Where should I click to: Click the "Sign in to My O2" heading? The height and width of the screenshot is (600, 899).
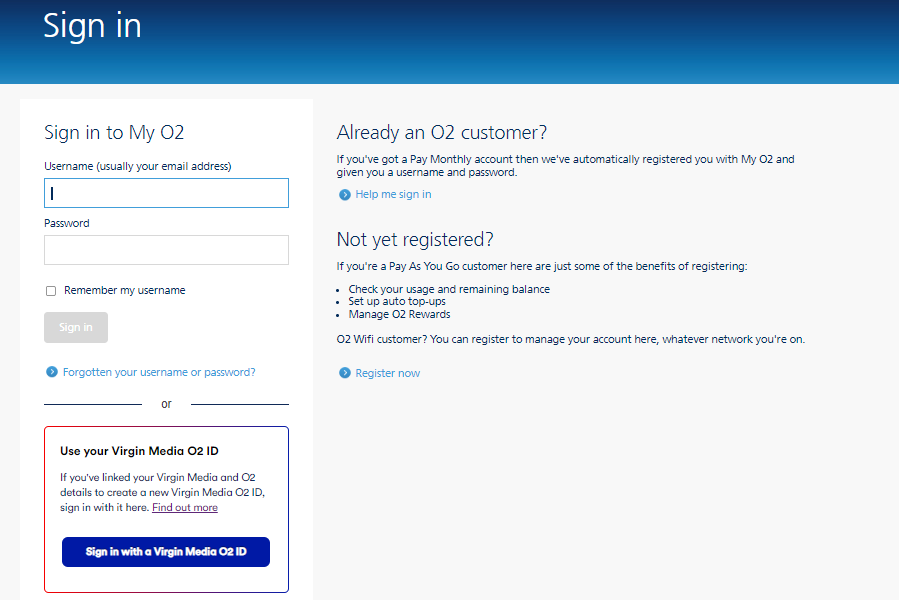pyautogui.click(x=114, y=132)
